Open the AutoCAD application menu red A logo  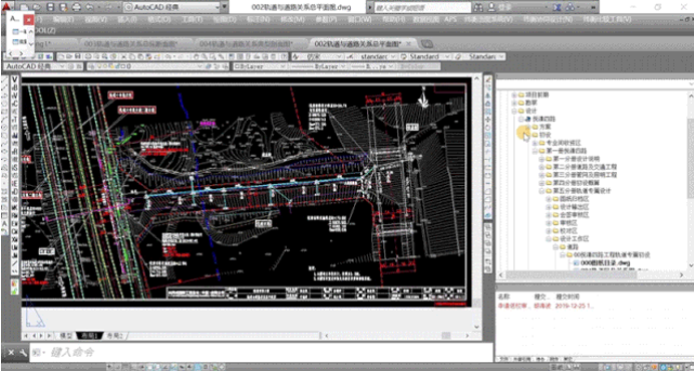[x=7, y=7]
